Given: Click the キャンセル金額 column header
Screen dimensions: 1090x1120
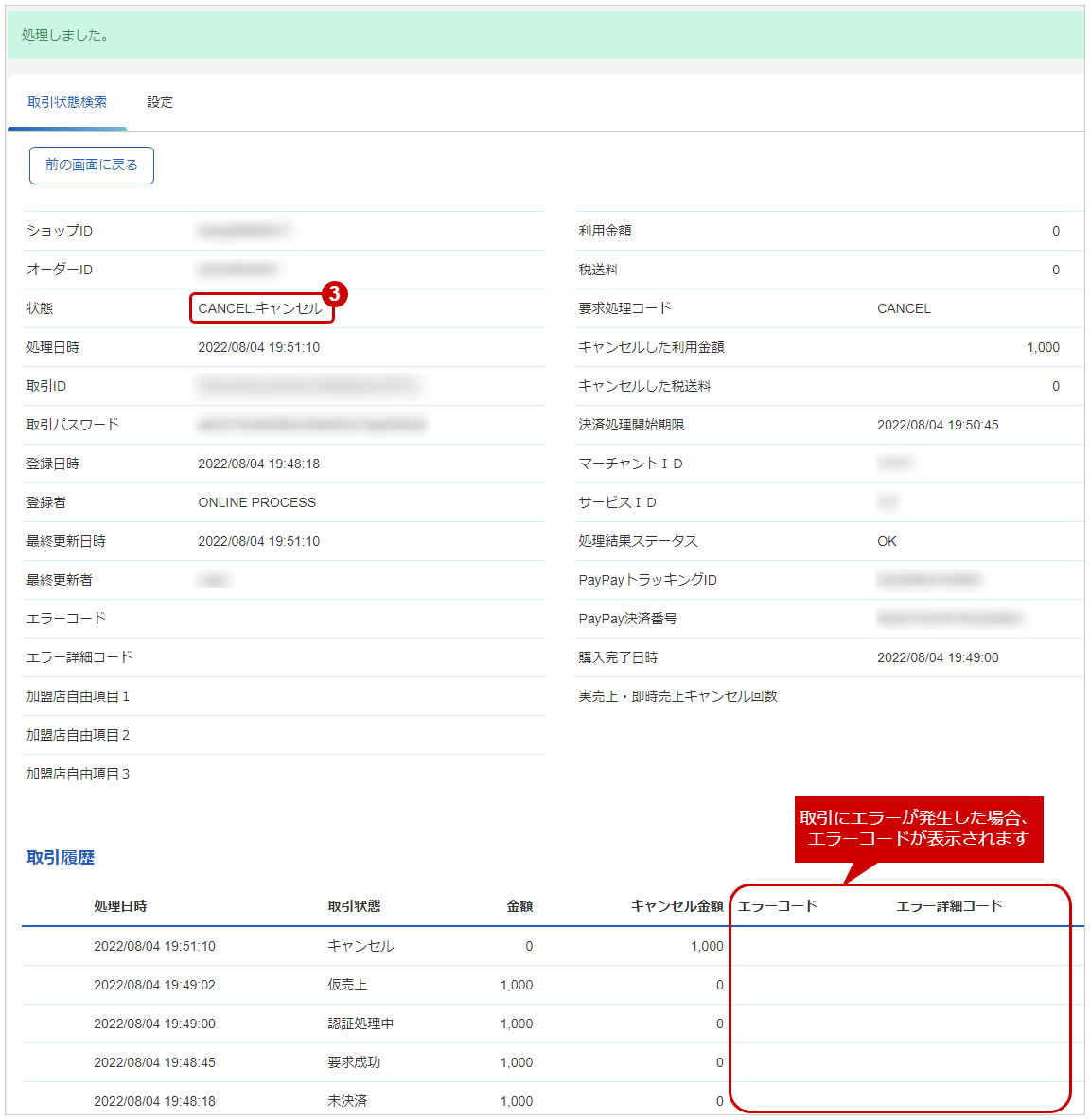Looking at the screenshot, I should point(677,905).
